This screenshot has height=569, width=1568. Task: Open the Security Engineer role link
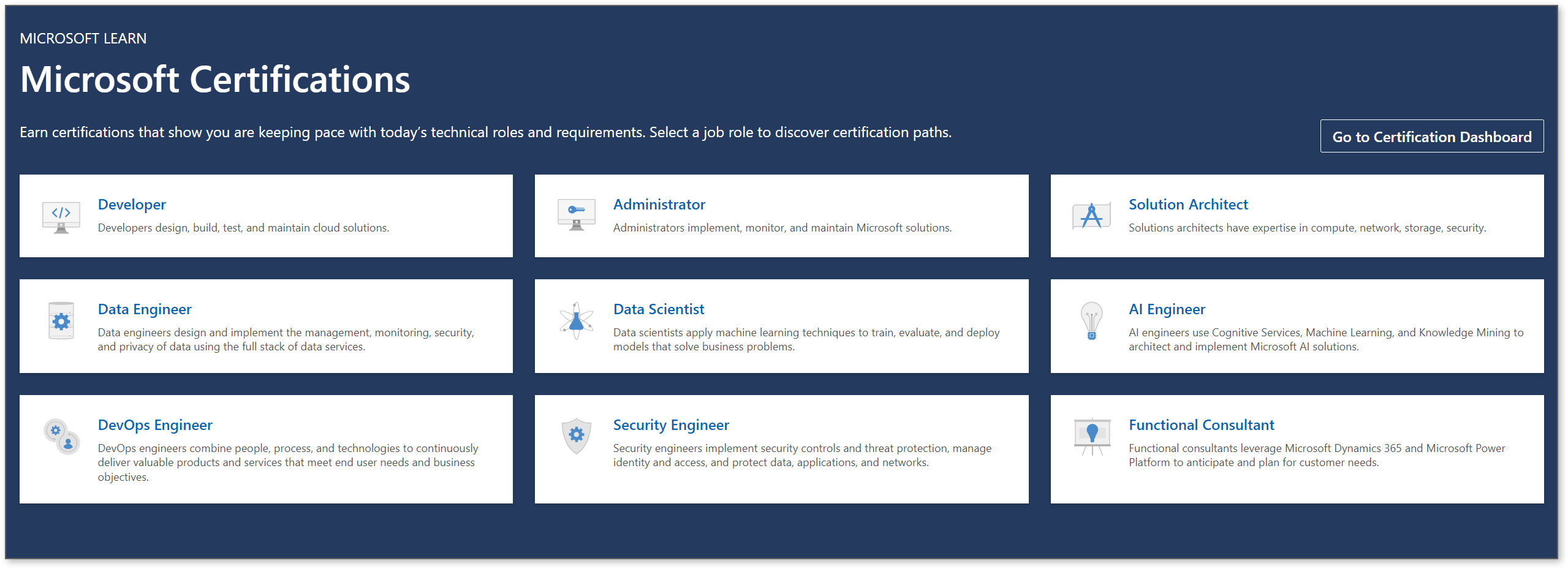671,425
